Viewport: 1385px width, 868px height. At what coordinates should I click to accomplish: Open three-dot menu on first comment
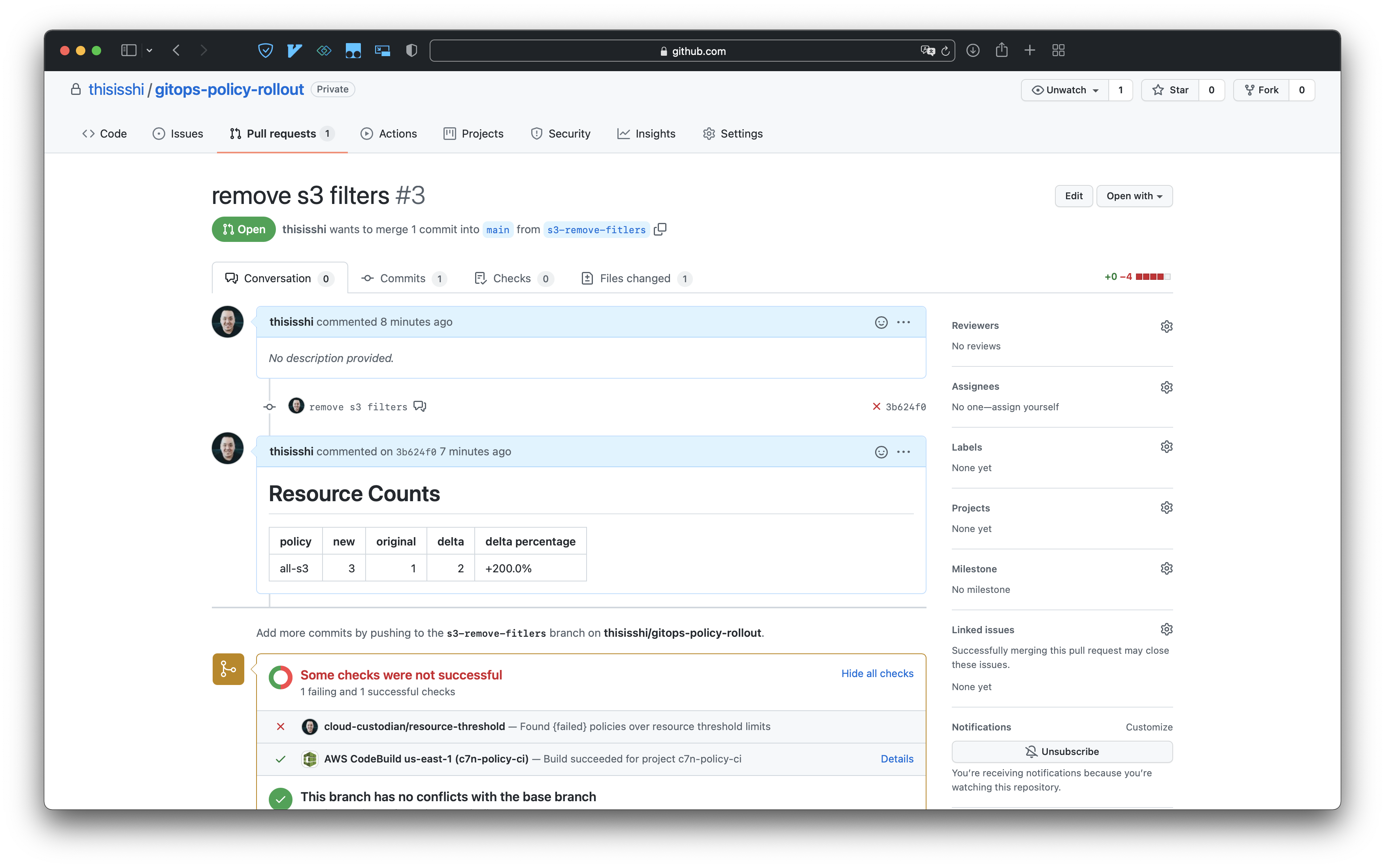(903, 322)
